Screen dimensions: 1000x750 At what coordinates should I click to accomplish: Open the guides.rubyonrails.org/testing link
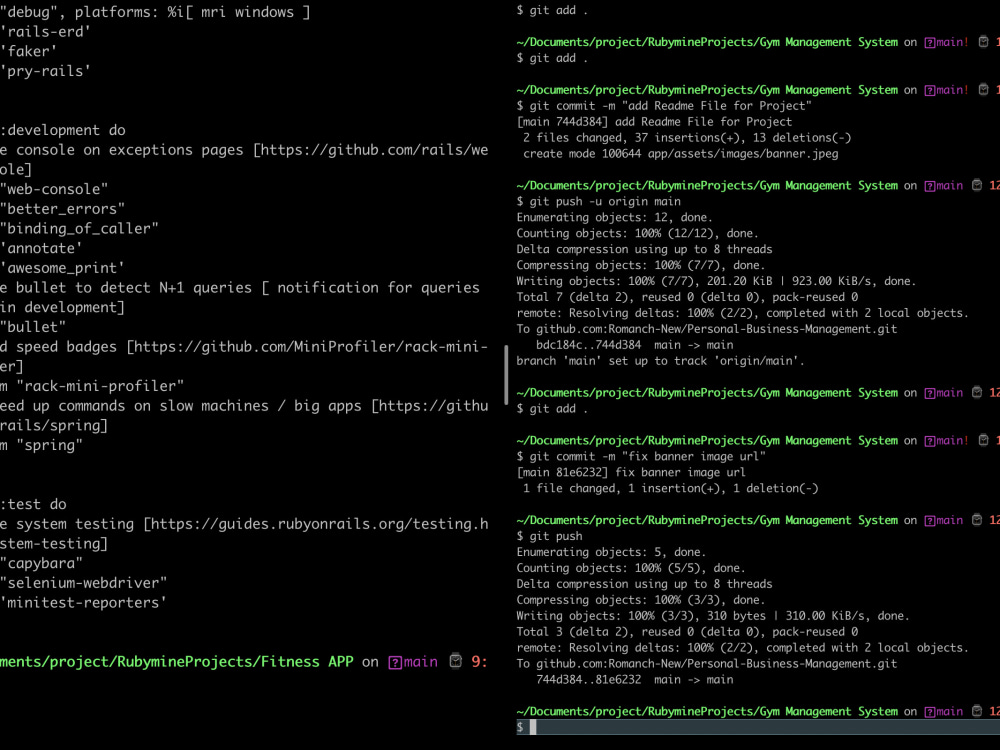[x=319, y=524]
